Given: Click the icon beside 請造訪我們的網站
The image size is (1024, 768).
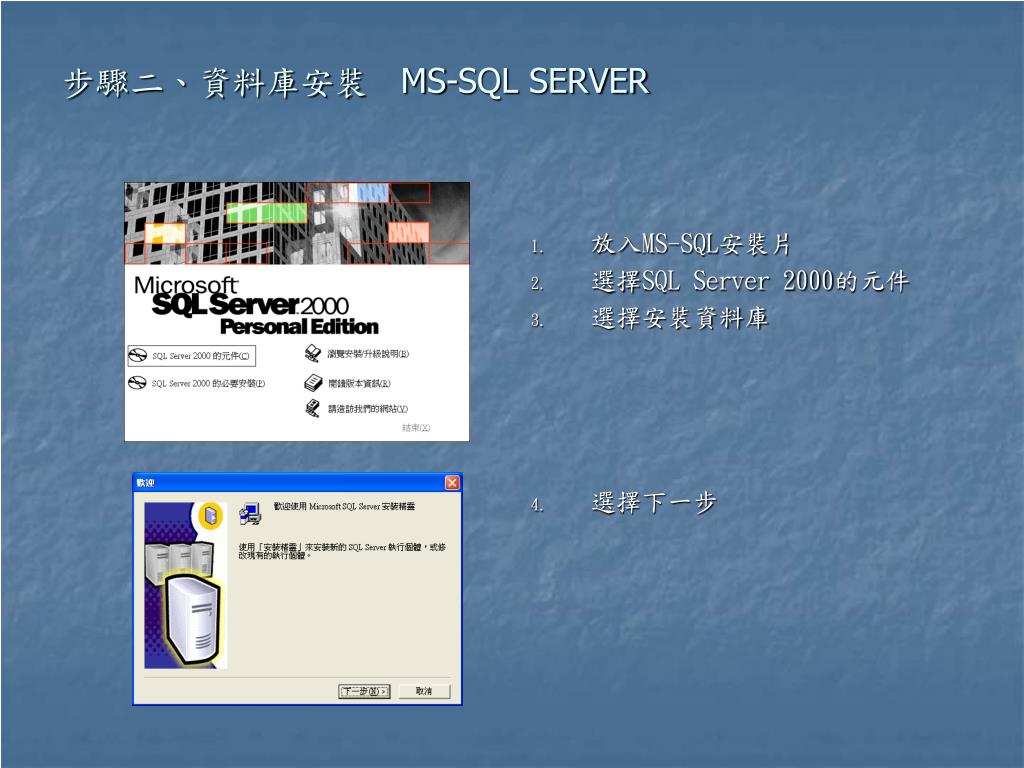Looking at the screenshot, I should 313,408.
